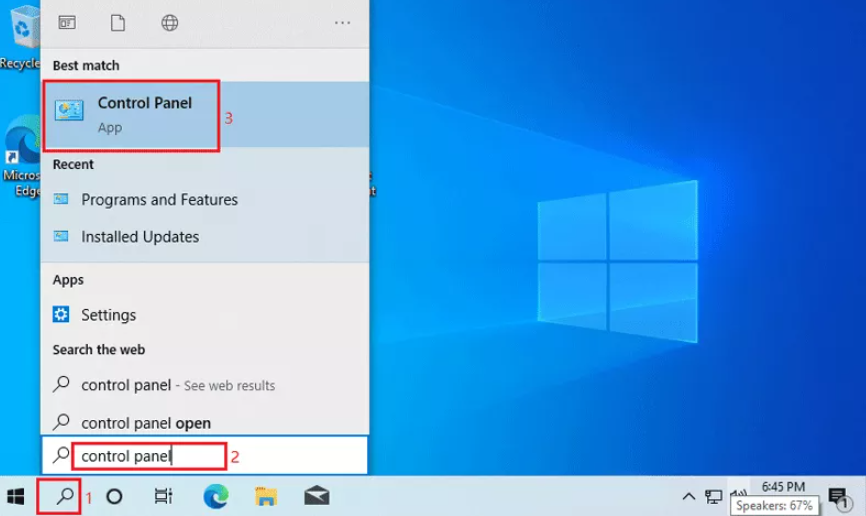Open Task View on taskbar
This screenshot has width=866, height=516.
163,496
